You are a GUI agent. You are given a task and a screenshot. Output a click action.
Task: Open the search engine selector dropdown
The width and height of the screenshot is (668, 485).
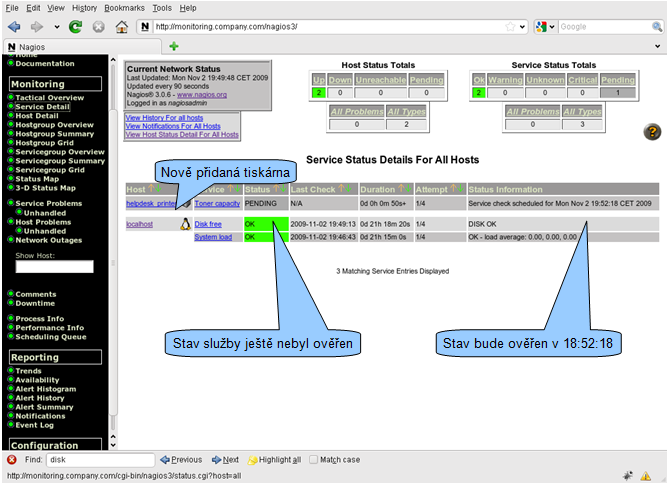coord(552,27)
